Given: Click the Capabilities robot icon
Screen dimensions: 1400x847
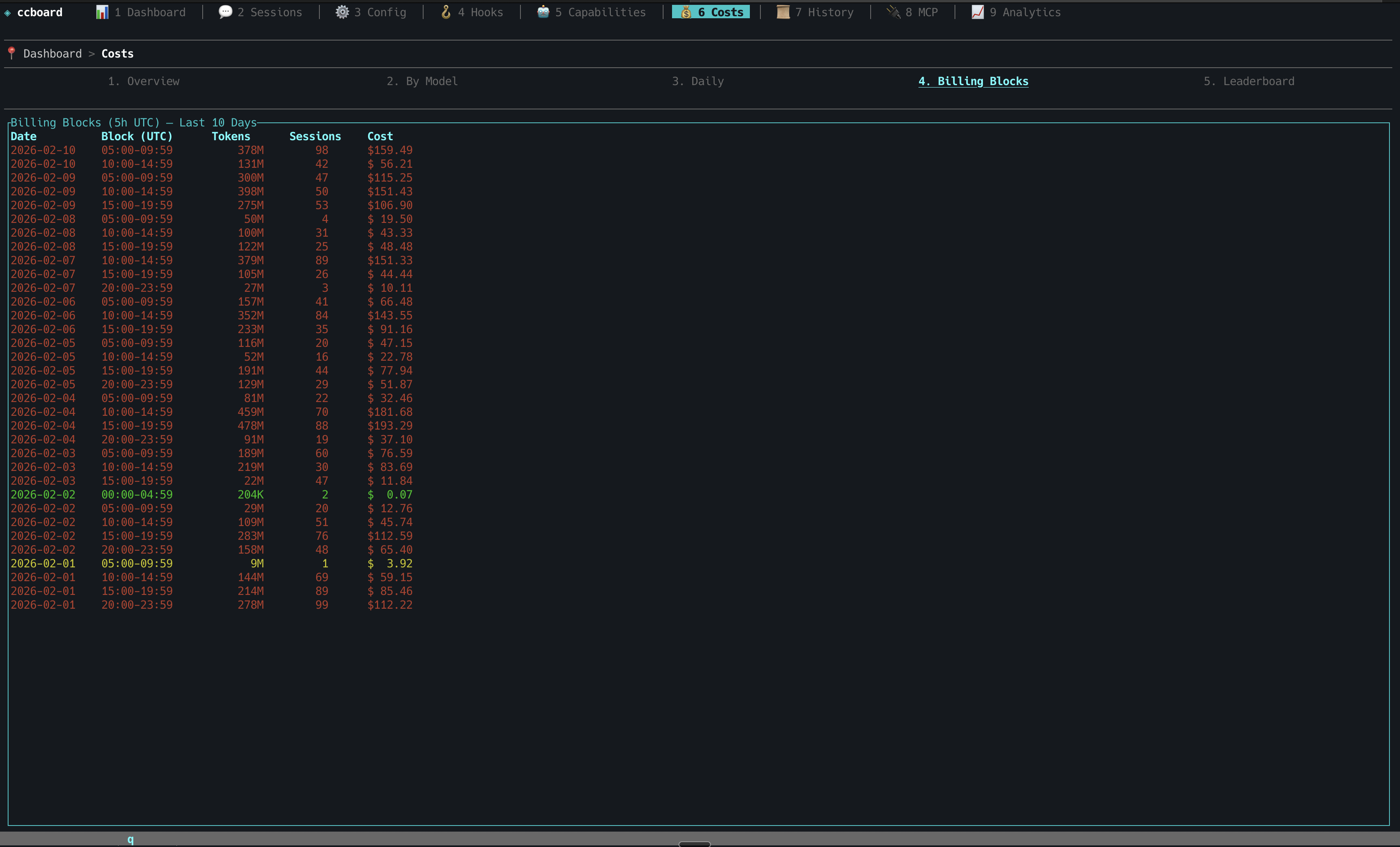Looking at the screenshot, I should pyautogui.click(x=543, y=12).
